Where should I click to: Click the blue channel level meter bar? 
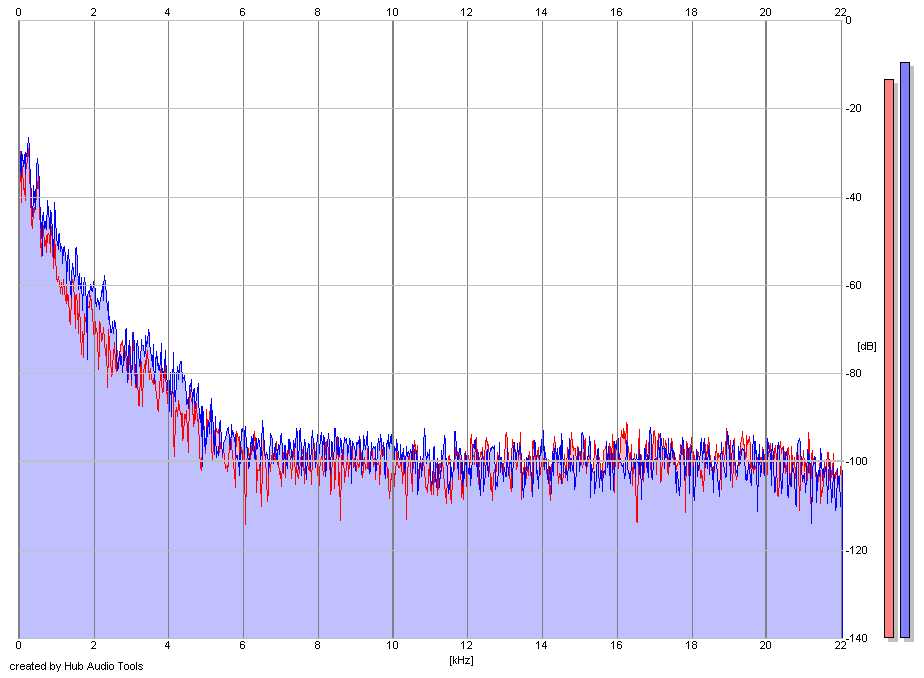905,350
